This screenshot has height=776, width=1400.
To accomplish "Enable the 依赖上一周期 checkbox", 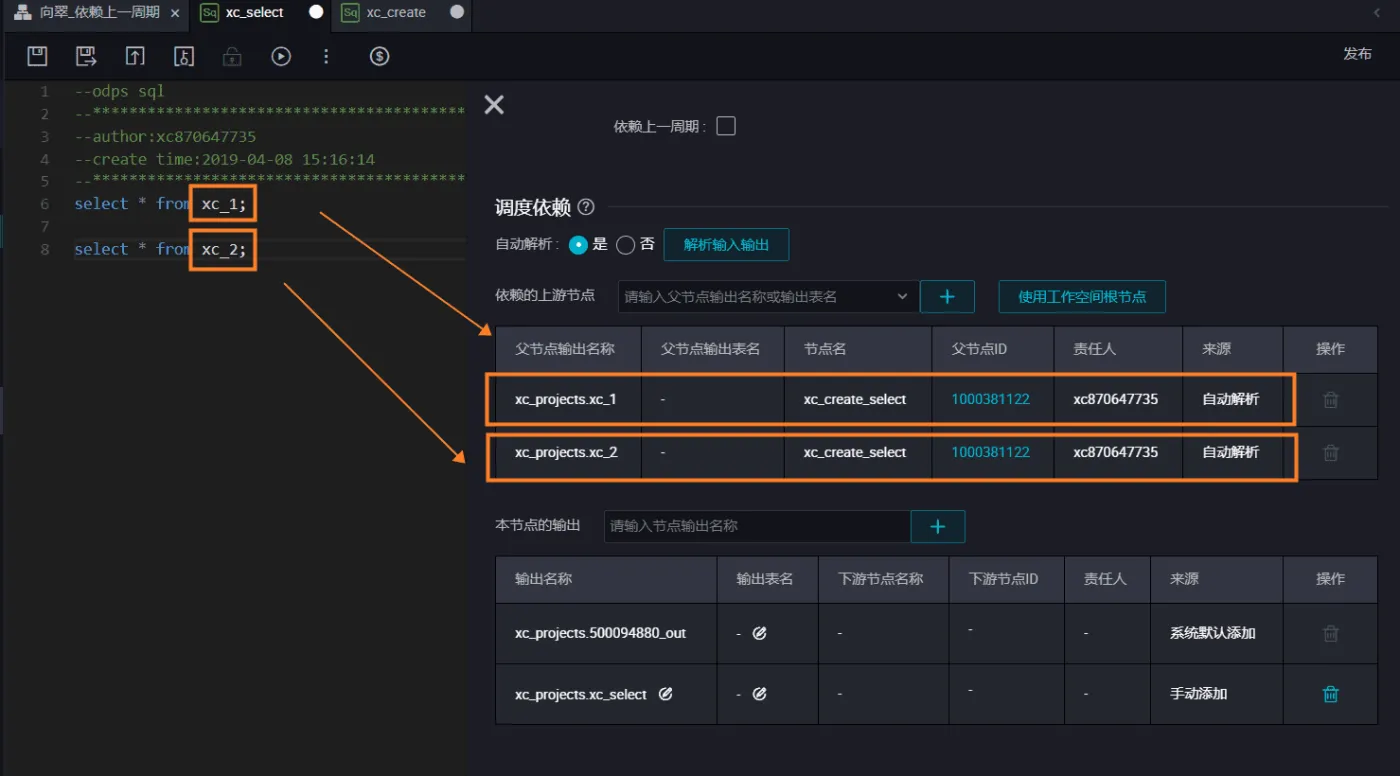I will click(726, 126).
